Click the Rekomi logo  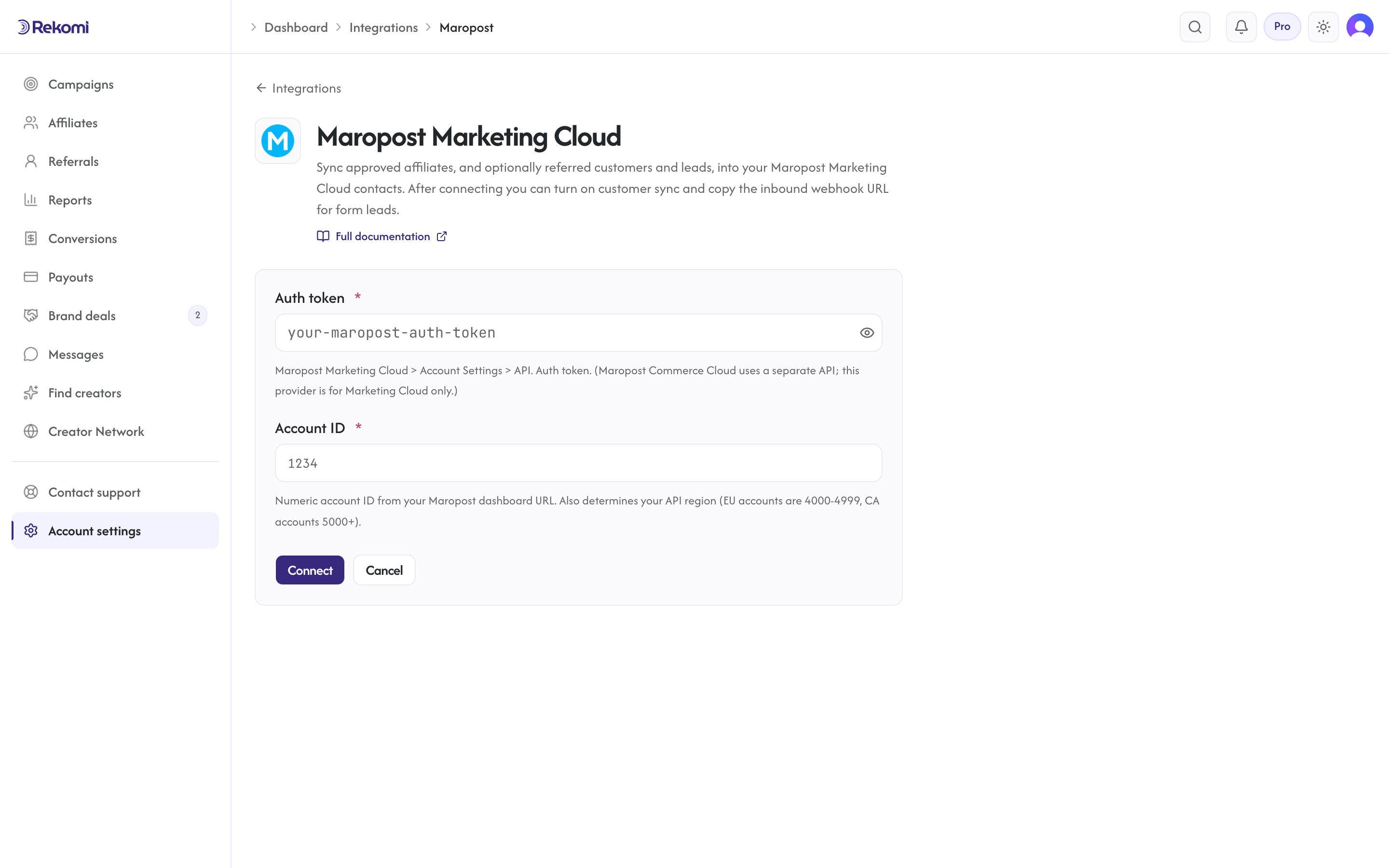(53, 27)
